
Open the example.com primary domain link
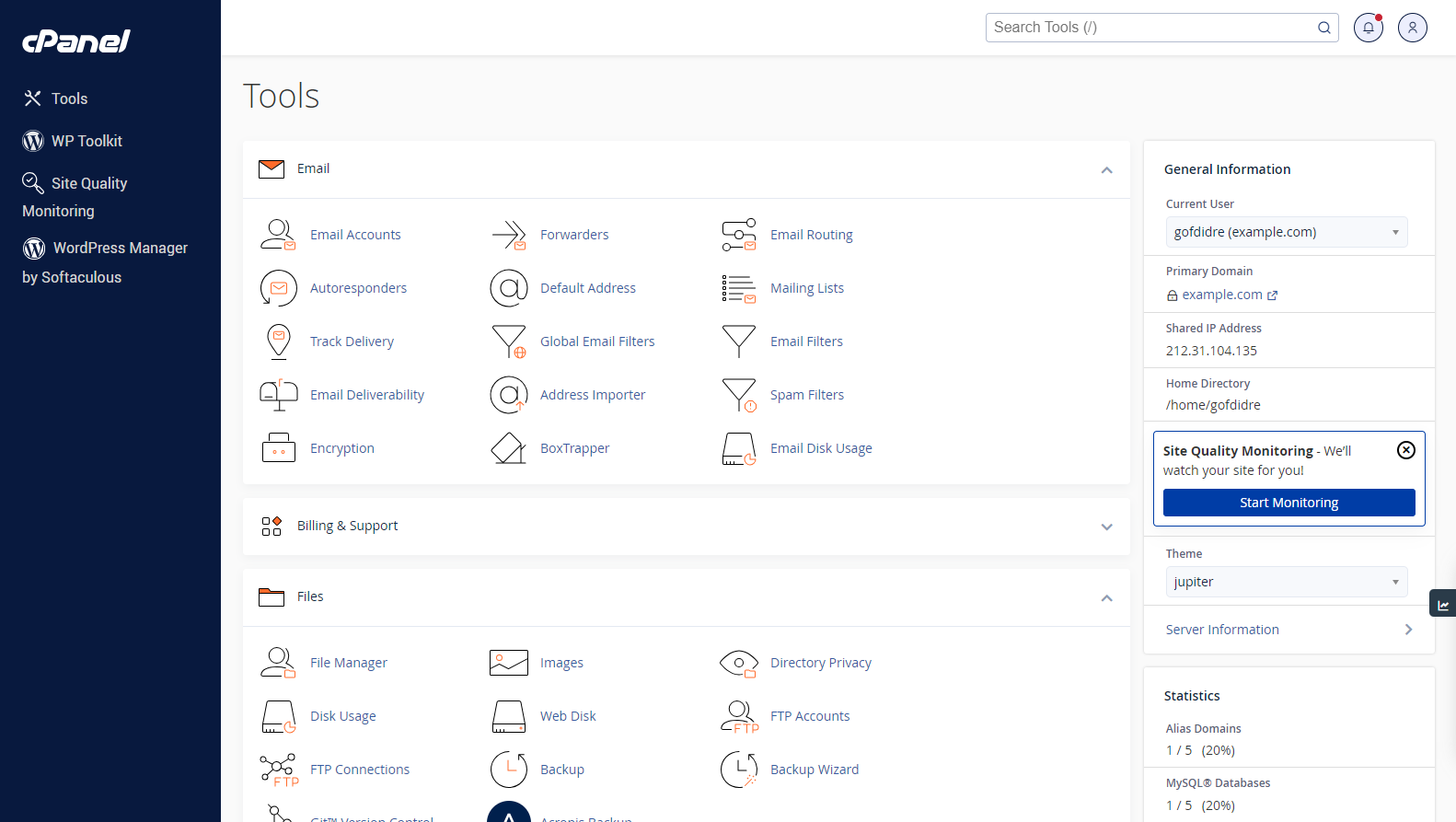[x=1221, y=295]
